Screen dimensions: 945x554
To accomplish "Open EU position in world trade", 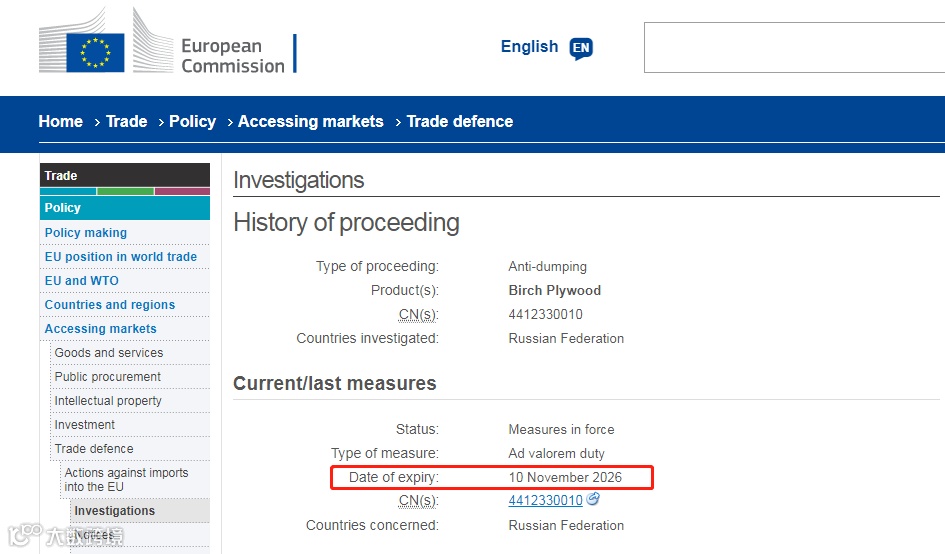I will (x=121, y=257).
